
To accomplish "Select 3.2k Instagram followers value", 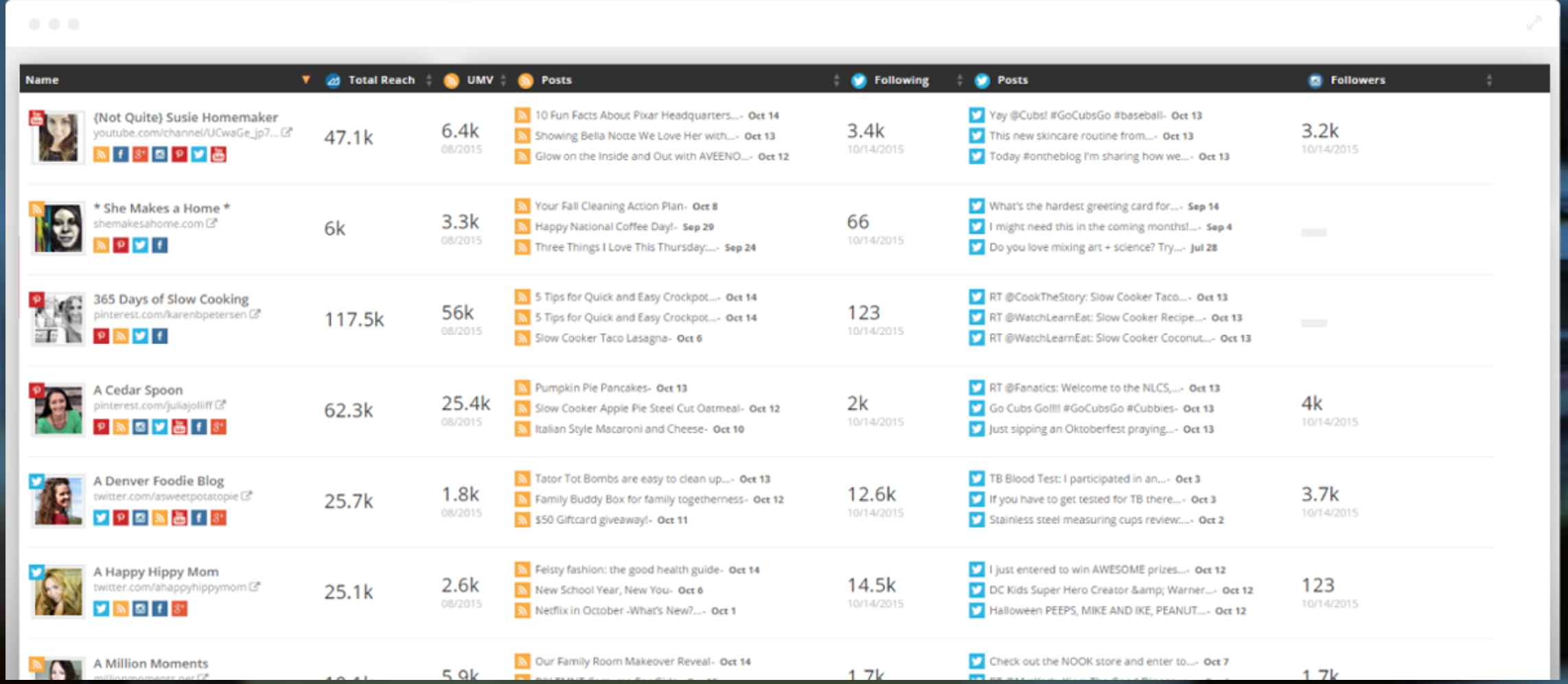I will point(1319,130).
